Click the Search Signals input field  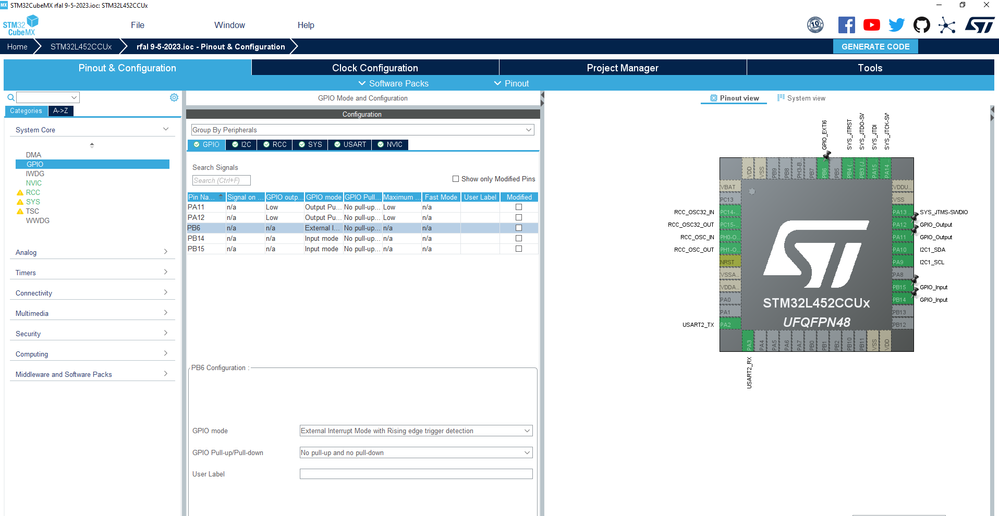tap(221, 180)
